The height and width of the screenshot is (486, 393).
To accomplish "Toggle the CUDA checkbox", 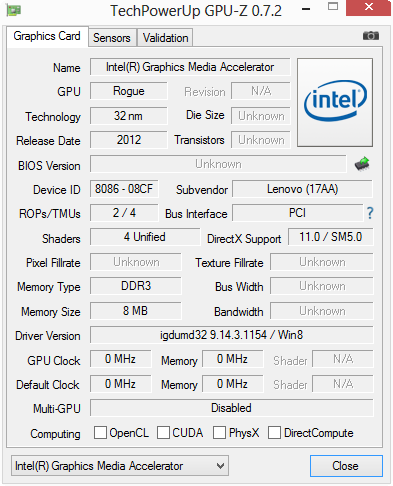I will [163, 433].
